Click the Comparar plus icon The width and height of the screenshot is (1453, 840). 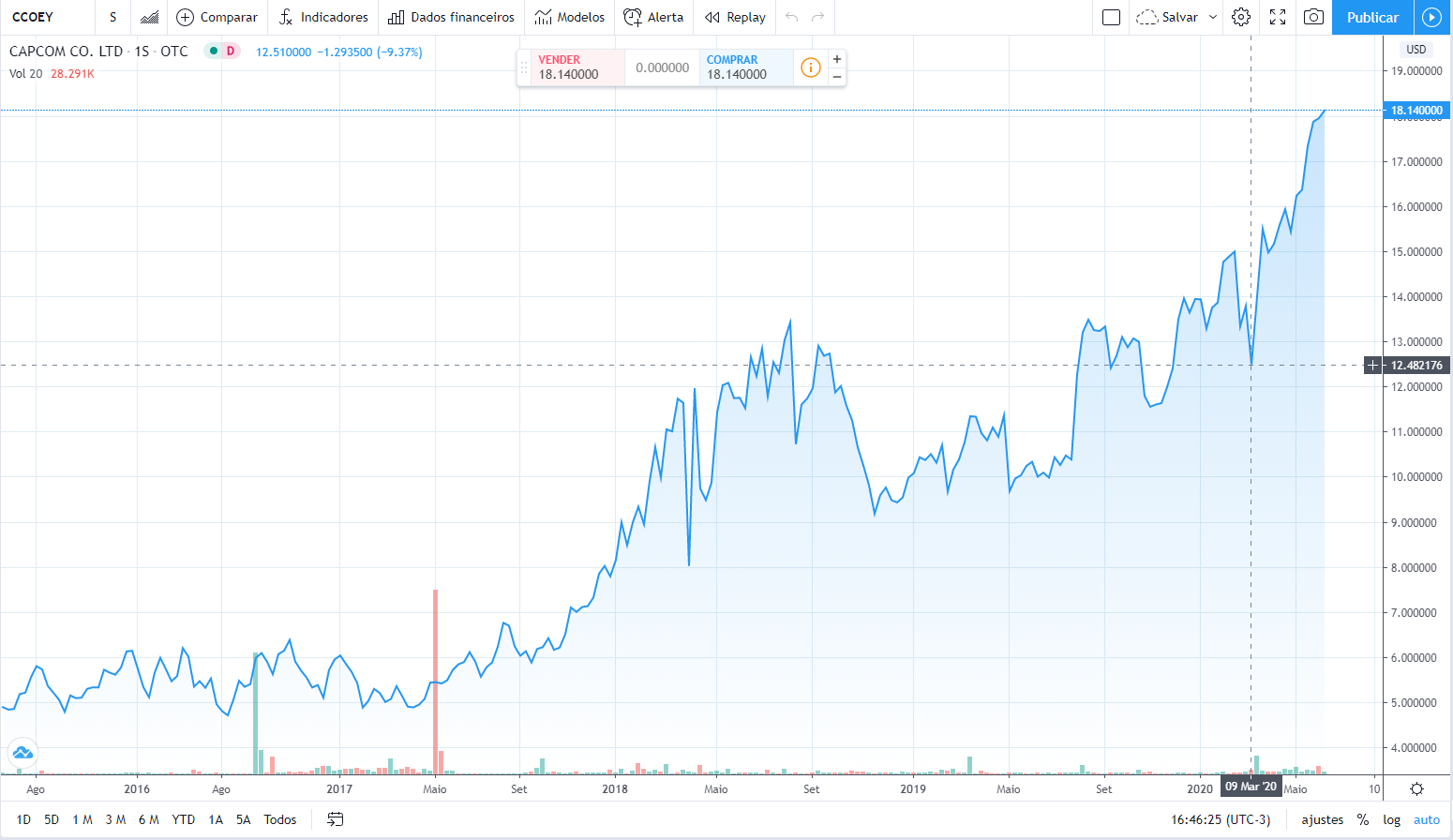186,17
